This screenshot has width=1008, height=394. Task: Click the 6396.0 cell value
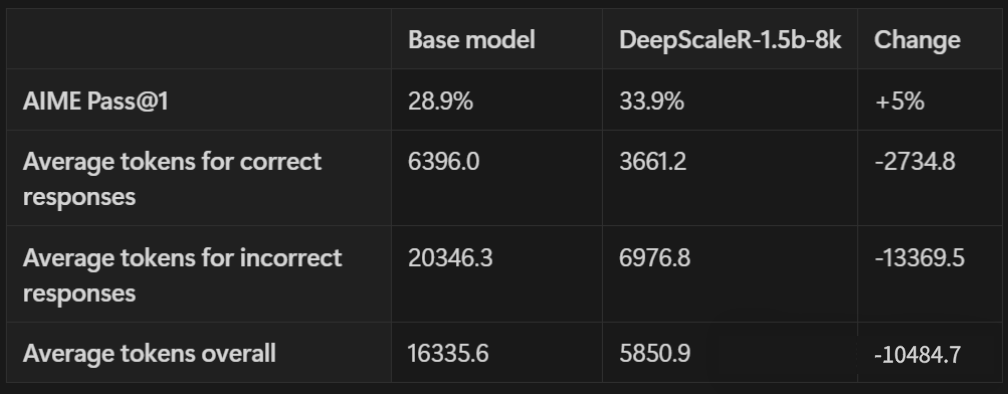click(x=444, y=161)
